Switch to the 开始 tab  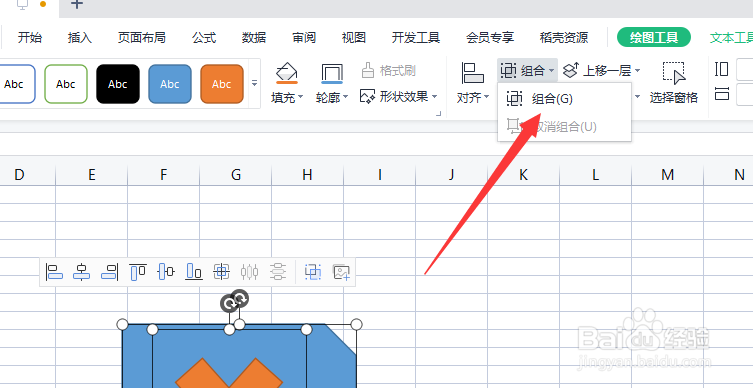coord(30,37)
